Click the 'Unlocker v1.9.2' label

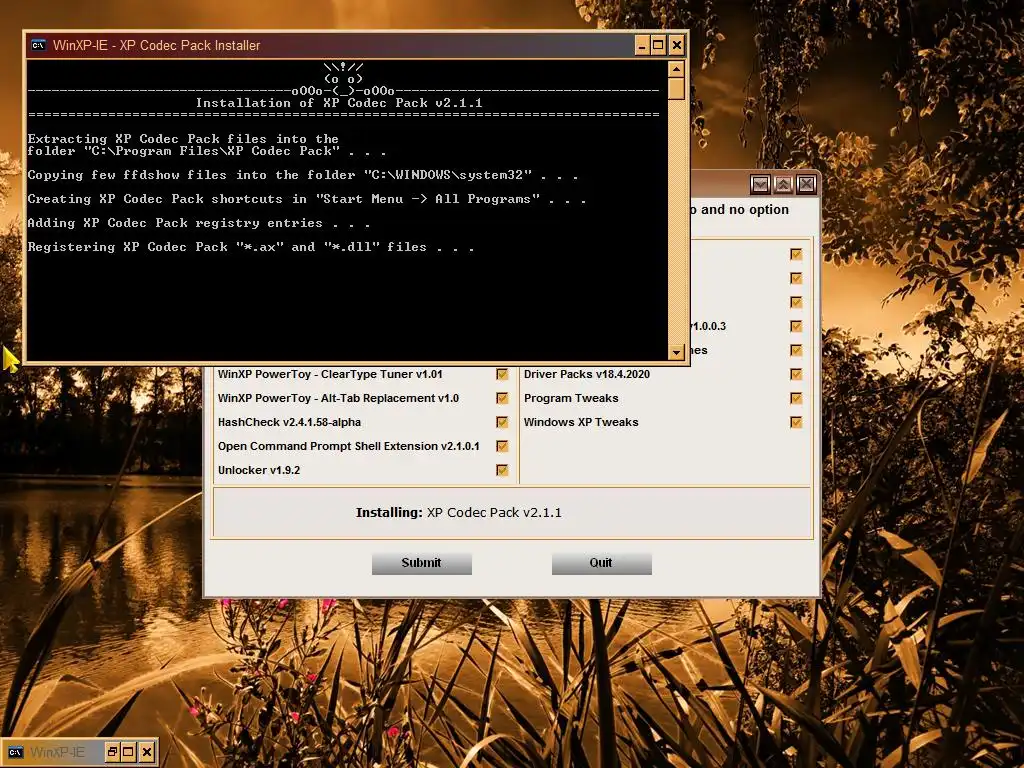click(x=259, y=470)
